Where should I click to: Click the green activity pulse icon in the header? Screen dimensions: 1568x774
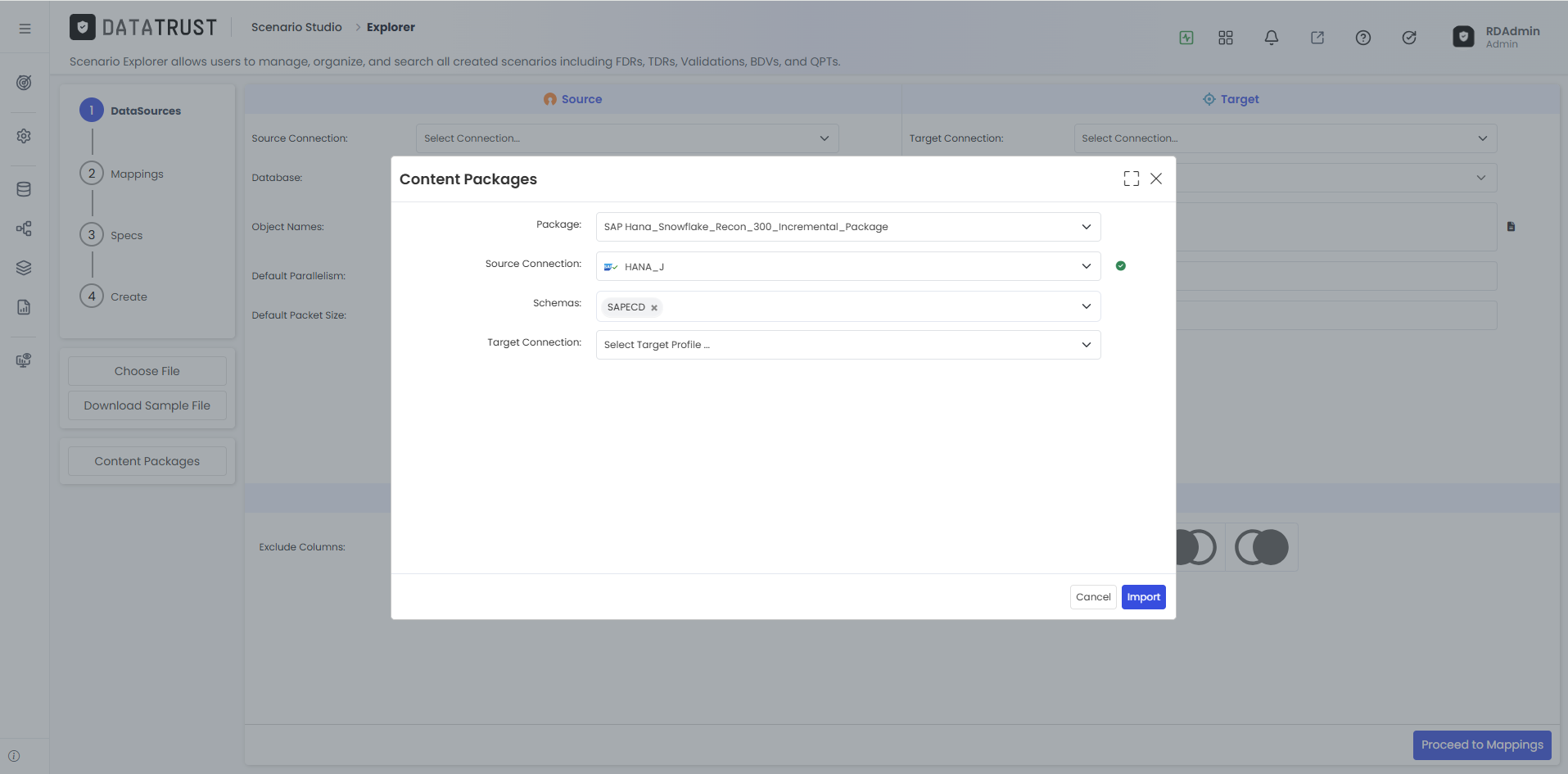1186,38
